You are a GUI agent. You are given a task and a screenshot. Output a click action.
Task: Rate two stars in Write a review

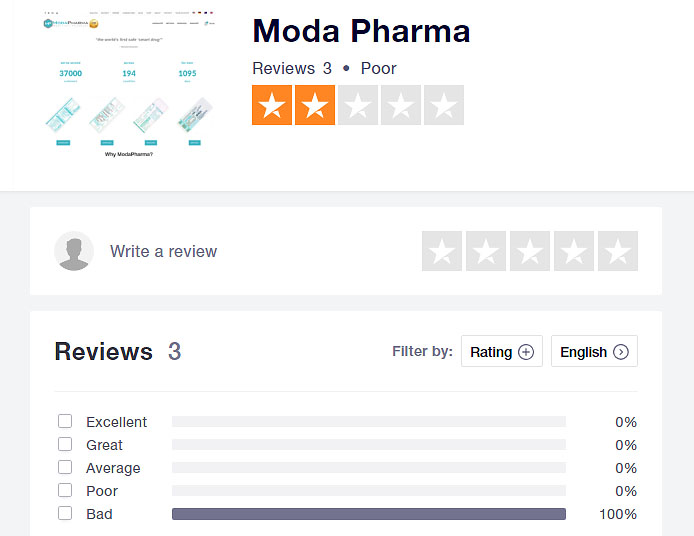486,251
